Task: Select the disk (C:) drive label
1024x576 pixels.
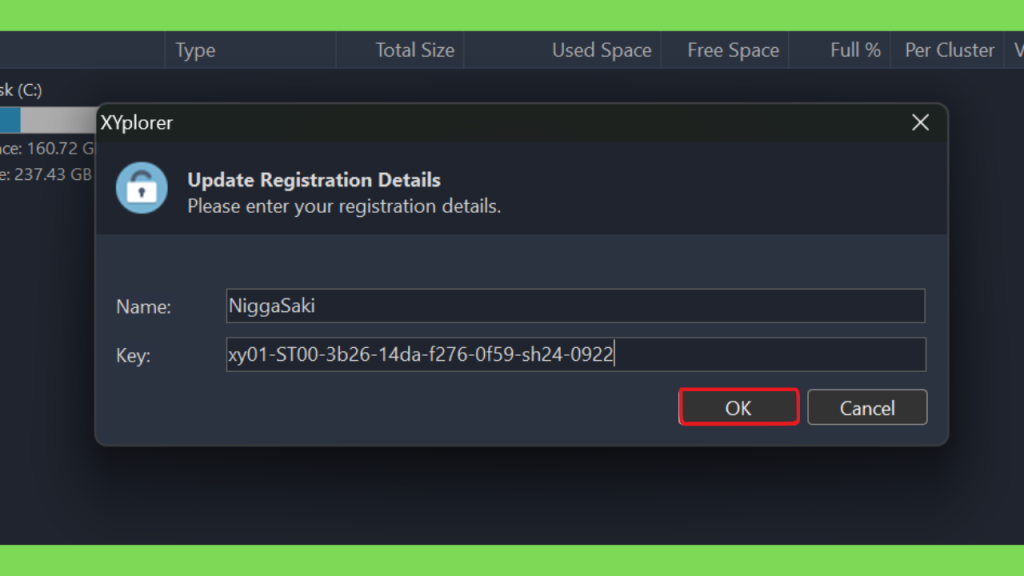Action: pyautogui.click(x=21, y=89)
